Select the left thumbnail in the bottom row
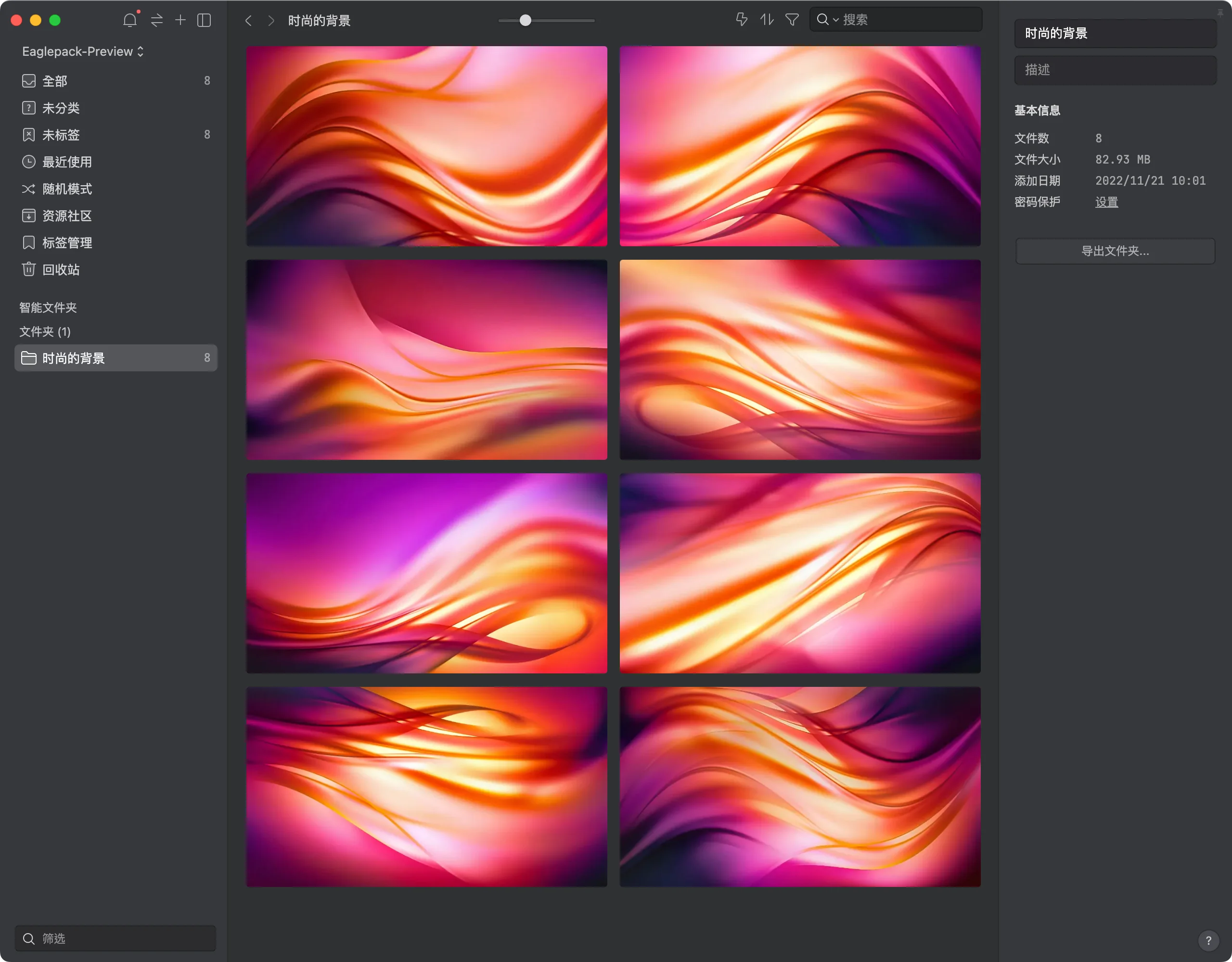The image size is (1232, 962). 426,786
